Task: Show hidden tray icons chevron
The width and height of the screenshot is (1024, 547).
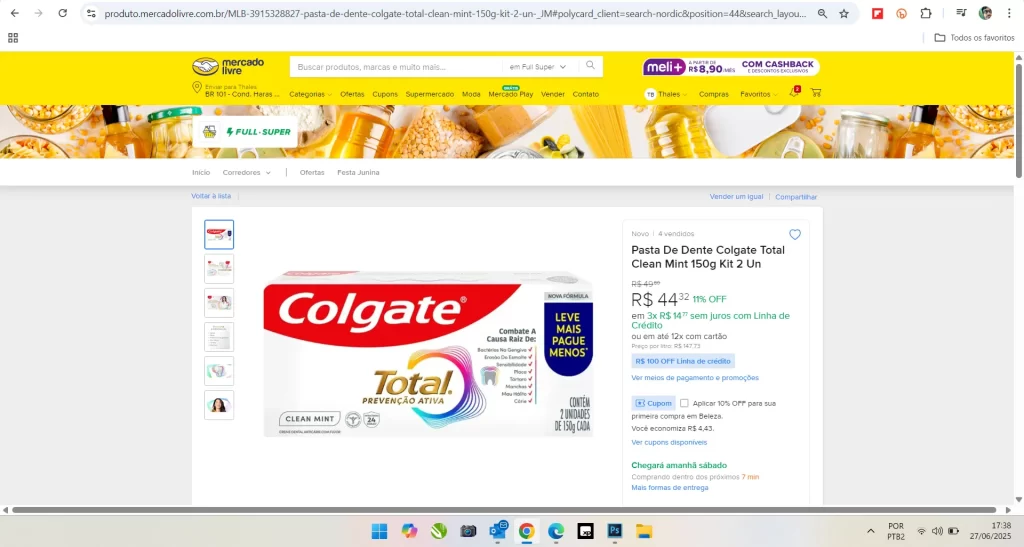Action: (x=871, y=531)
